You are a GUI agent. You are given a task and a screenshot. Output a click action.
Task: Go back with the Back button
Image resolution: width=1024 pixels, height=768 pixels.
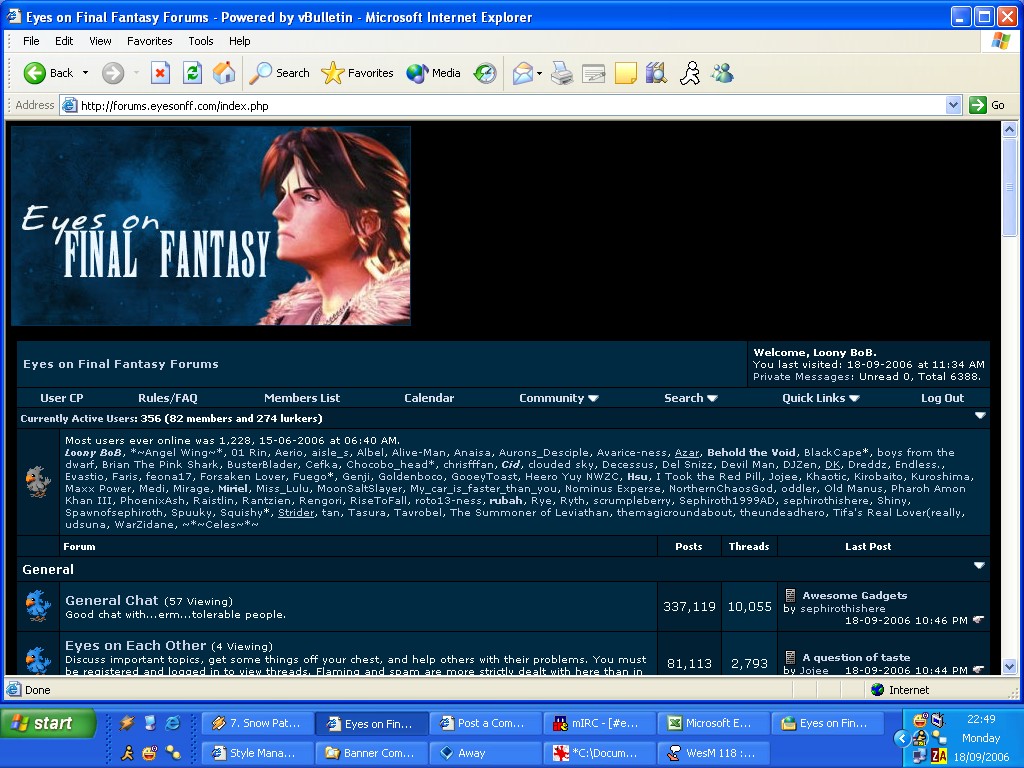(48, 72)
